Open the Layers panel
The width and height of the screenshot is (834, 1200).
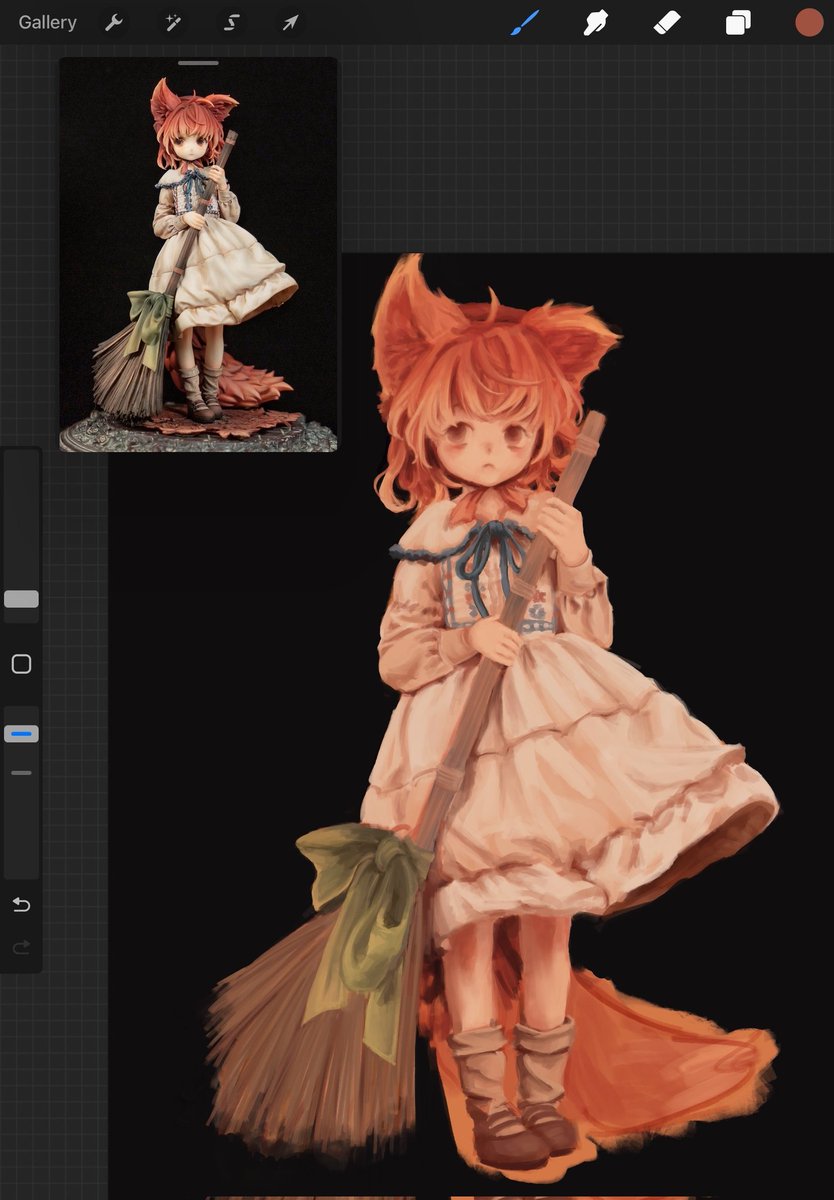point(738,22)
